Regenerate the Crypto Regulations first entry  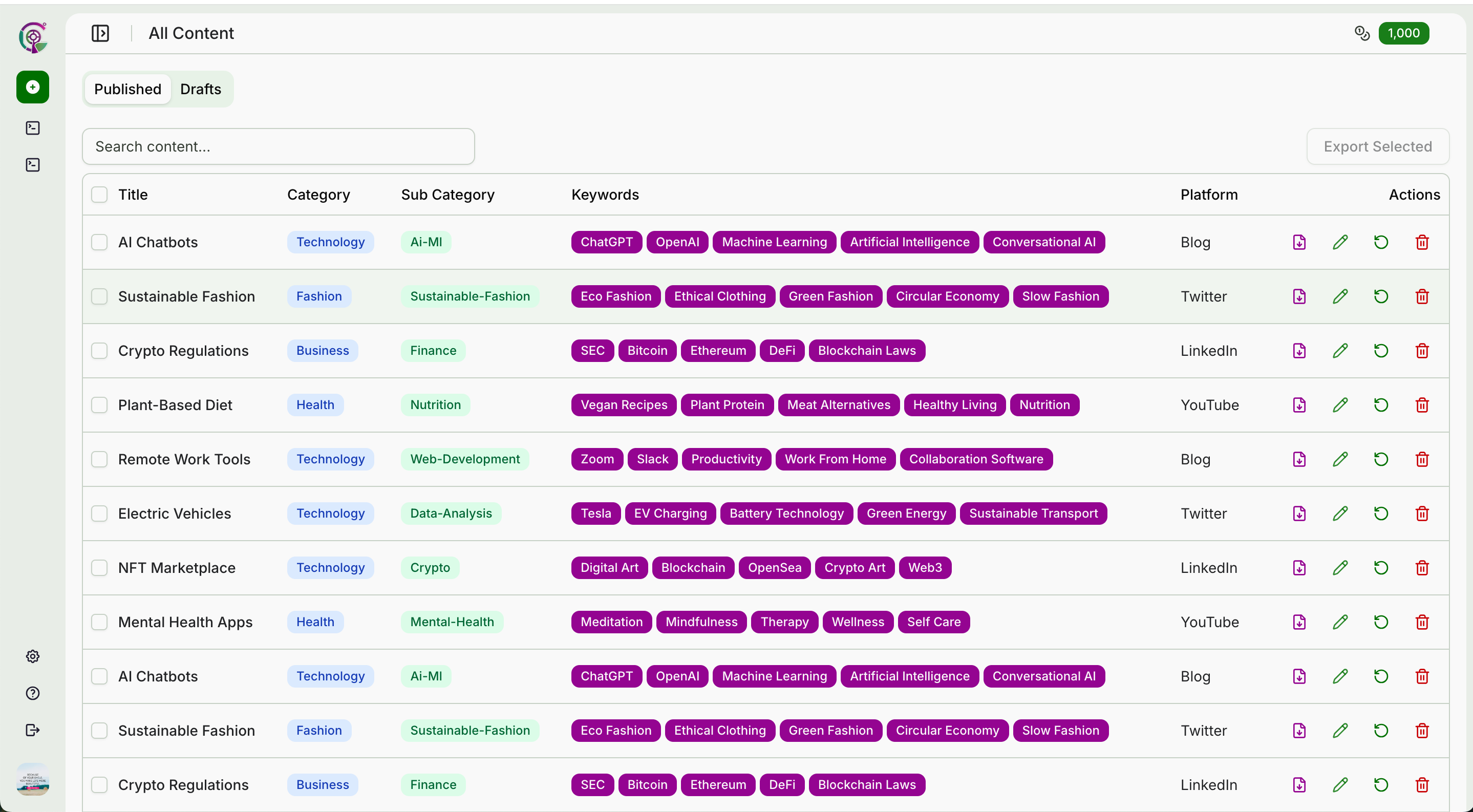click(1381, 351)
